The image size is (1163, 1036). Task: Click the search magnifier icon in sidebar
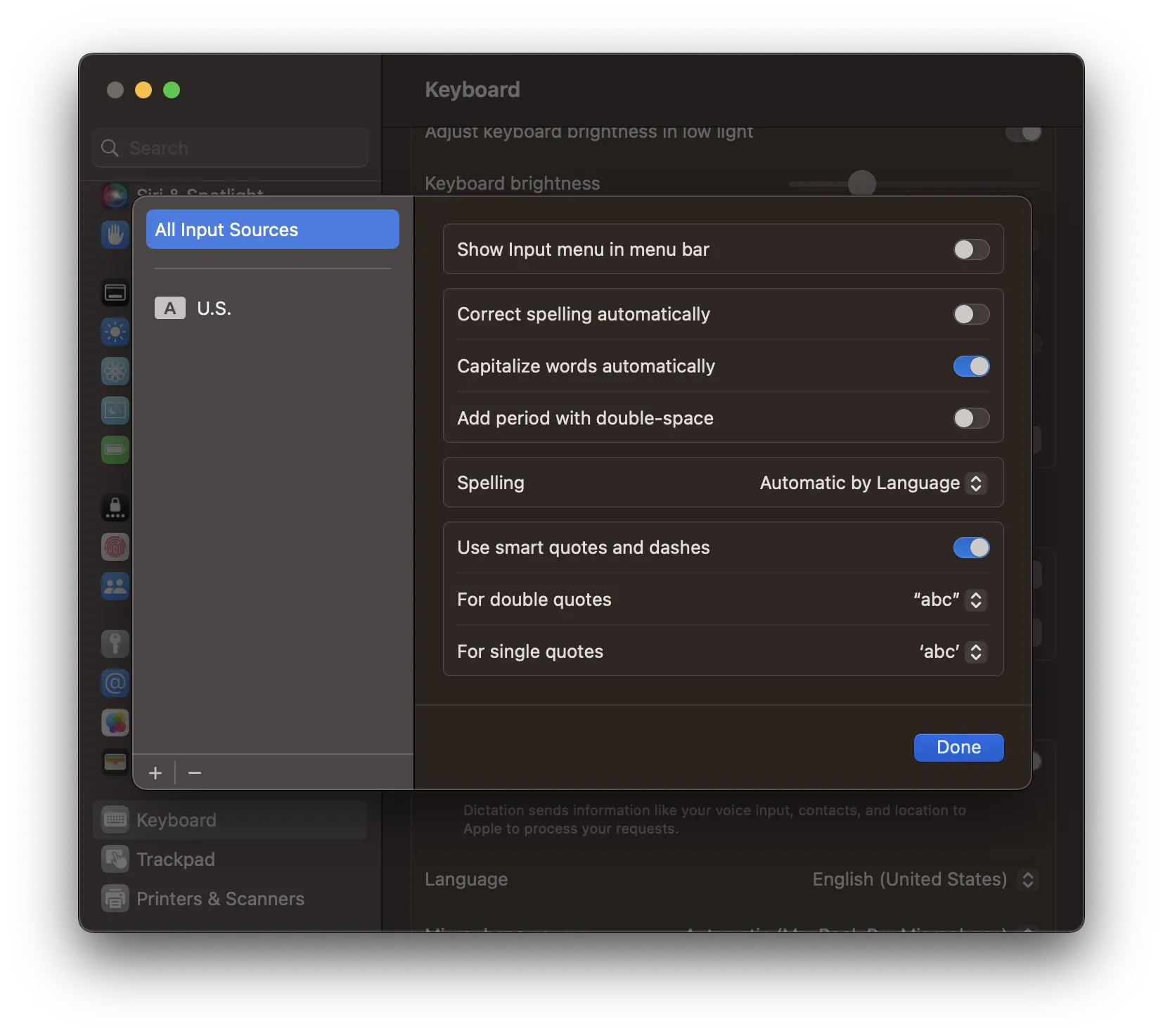pos(110,148)
